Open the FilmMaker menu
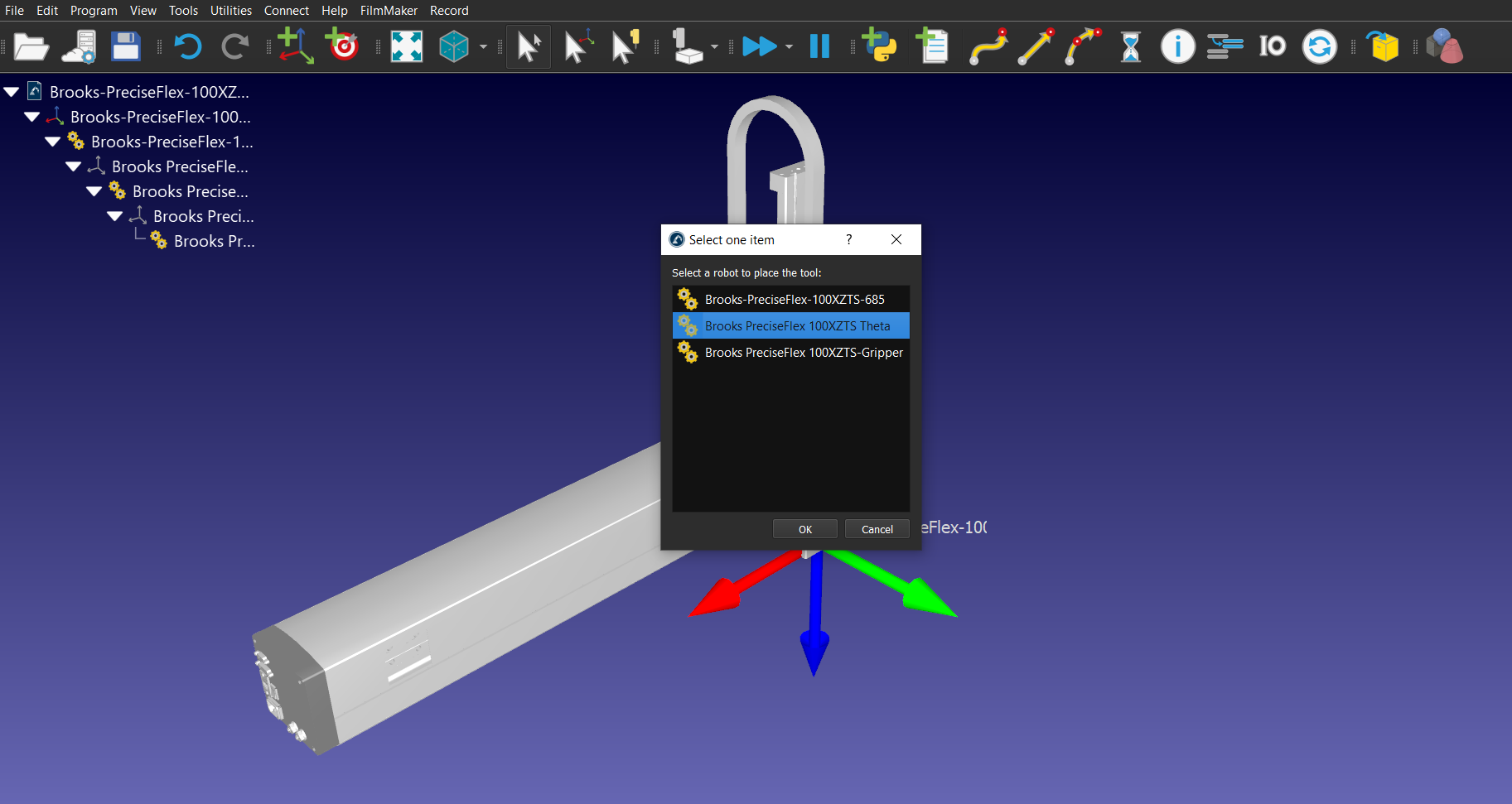 388,11
